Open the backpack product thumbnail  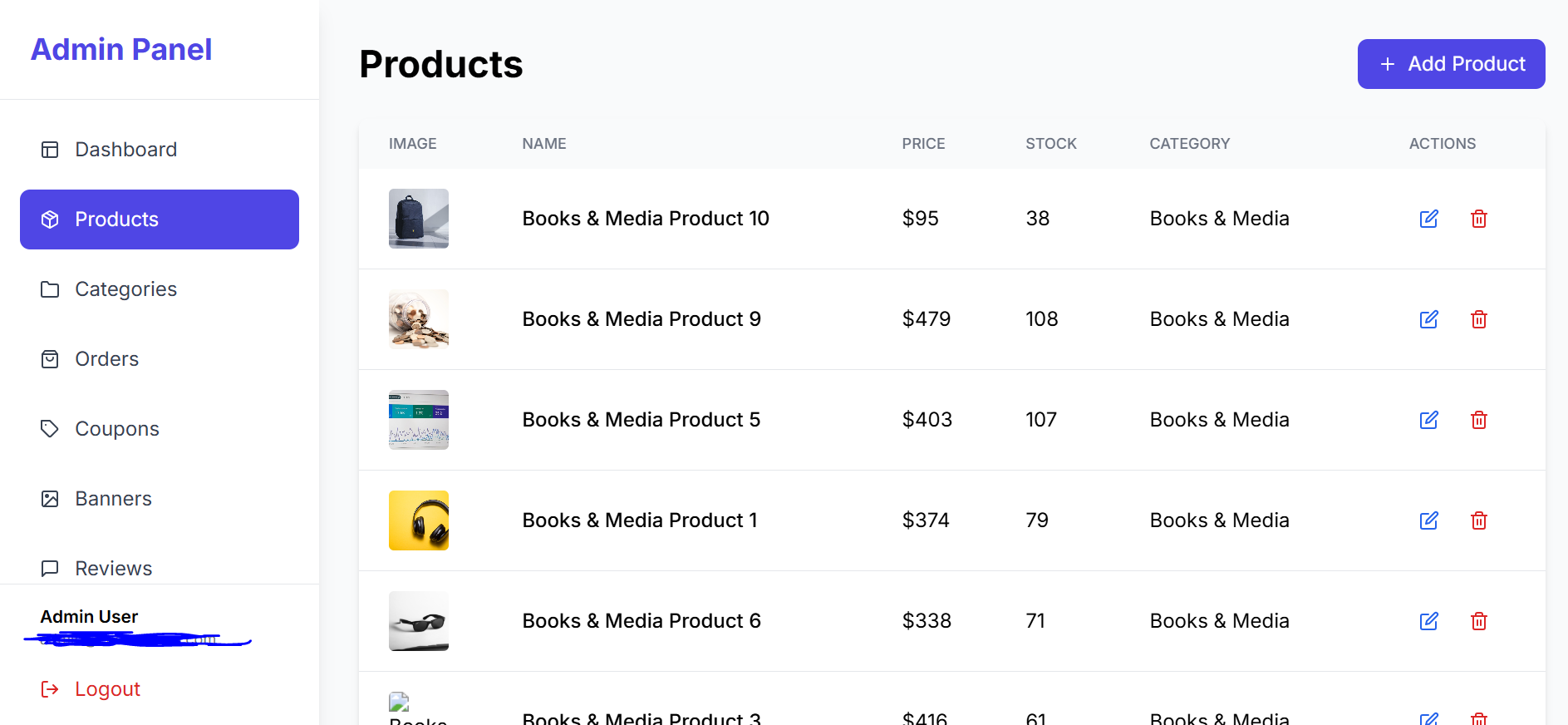tap(419, 219)
